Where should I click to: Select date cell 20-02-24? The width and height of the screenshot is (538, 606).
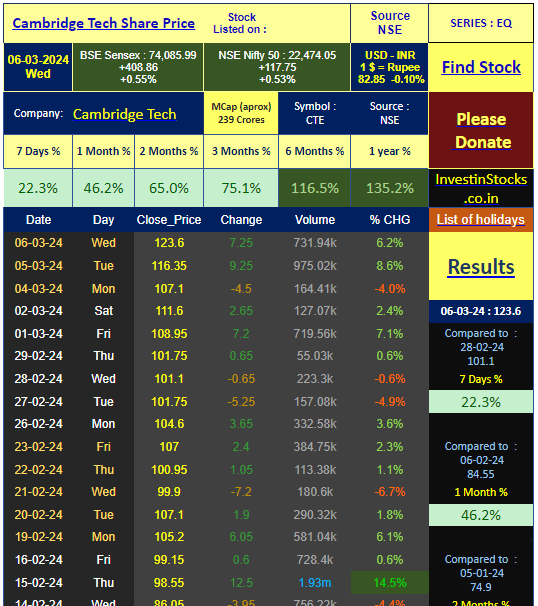[x=39, y=515]
